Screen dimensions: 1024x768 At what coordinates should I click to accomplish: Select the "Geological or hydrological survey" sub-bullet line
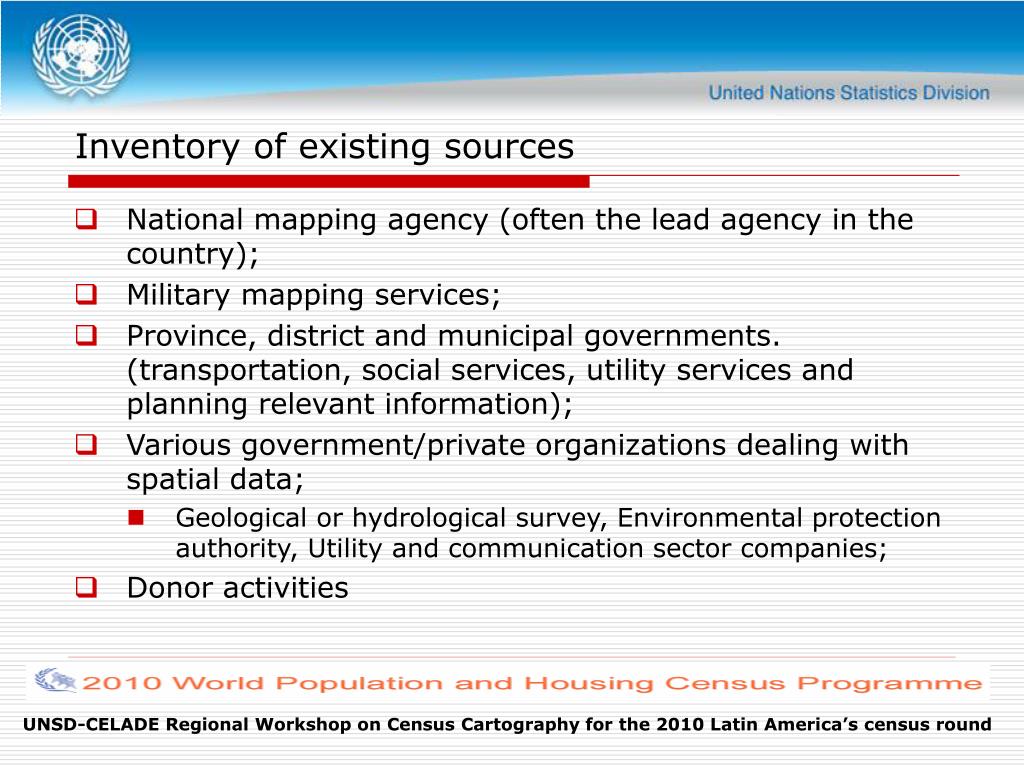click(558, 518)
